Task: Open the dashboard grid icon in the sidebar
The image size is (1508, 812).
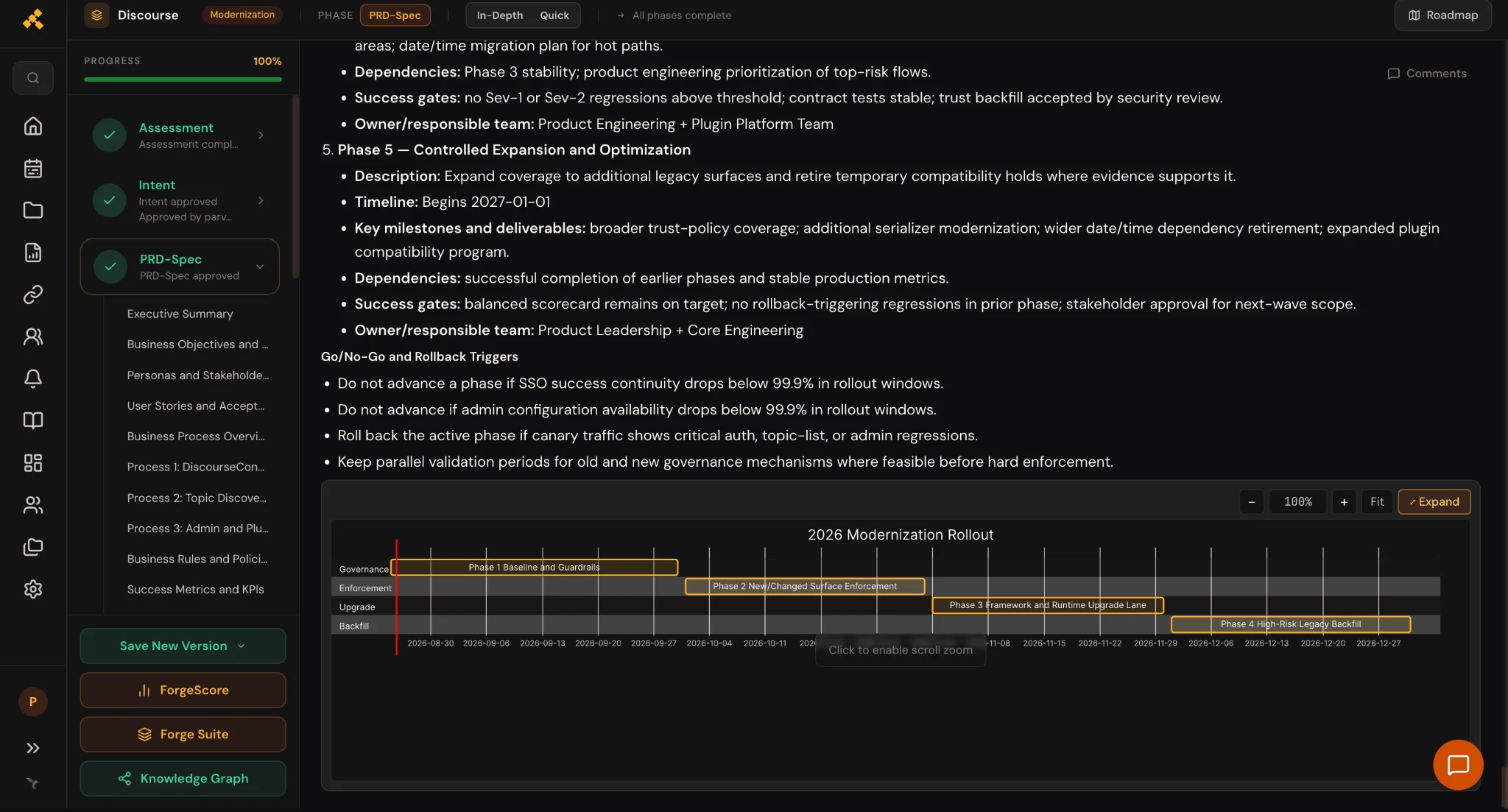Action: pyautogui.click(x=33, y=462)
